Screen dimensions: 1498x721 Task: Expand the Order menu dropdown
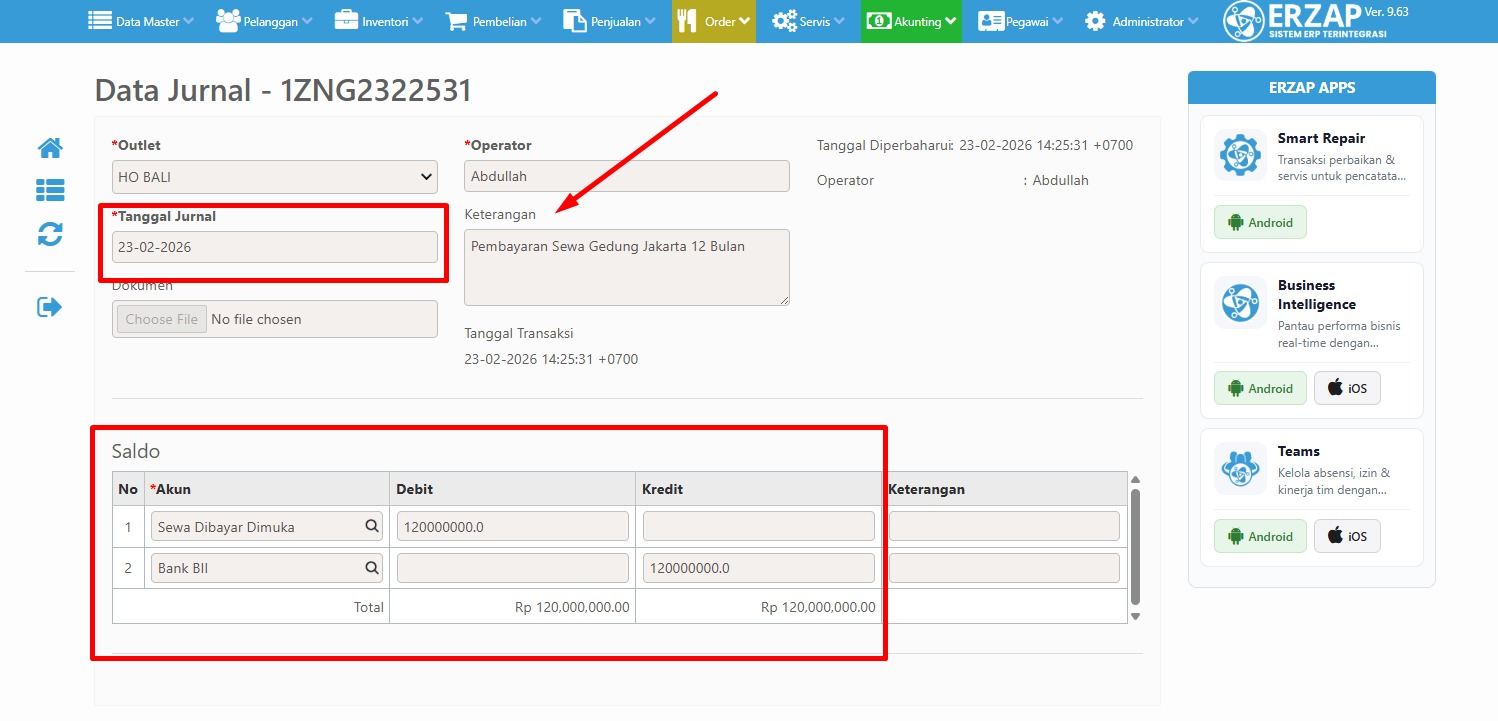coord(713,21)
